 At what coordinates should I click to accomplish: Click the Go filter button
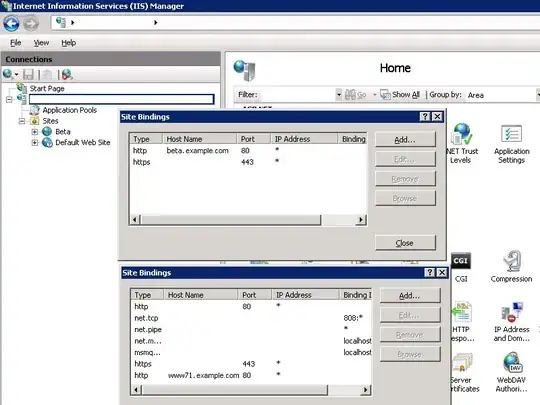point(355,95)
